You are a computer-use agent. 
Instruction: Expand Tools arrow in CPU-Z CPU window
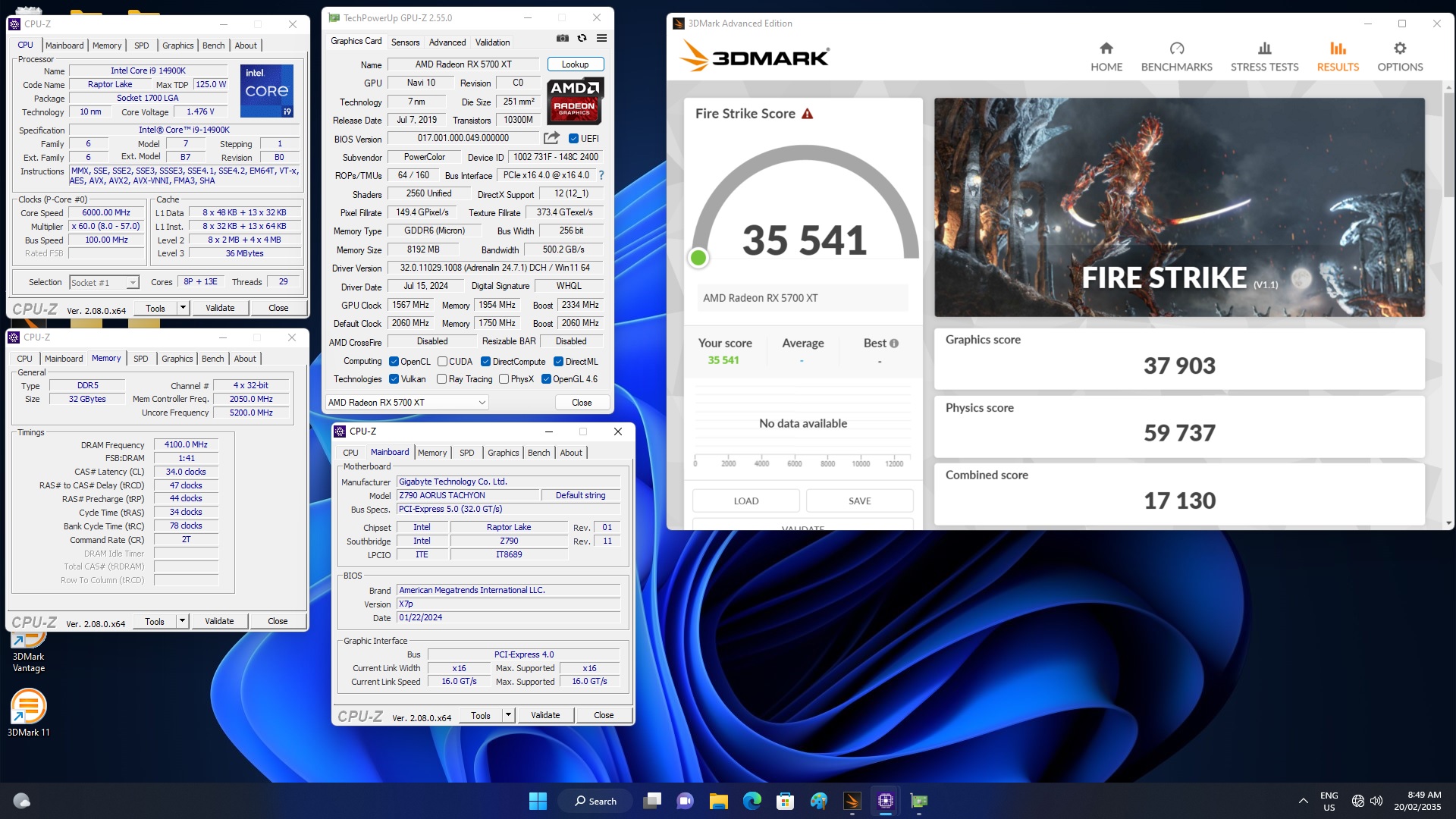pyautogui.click(x=183, y=308)
